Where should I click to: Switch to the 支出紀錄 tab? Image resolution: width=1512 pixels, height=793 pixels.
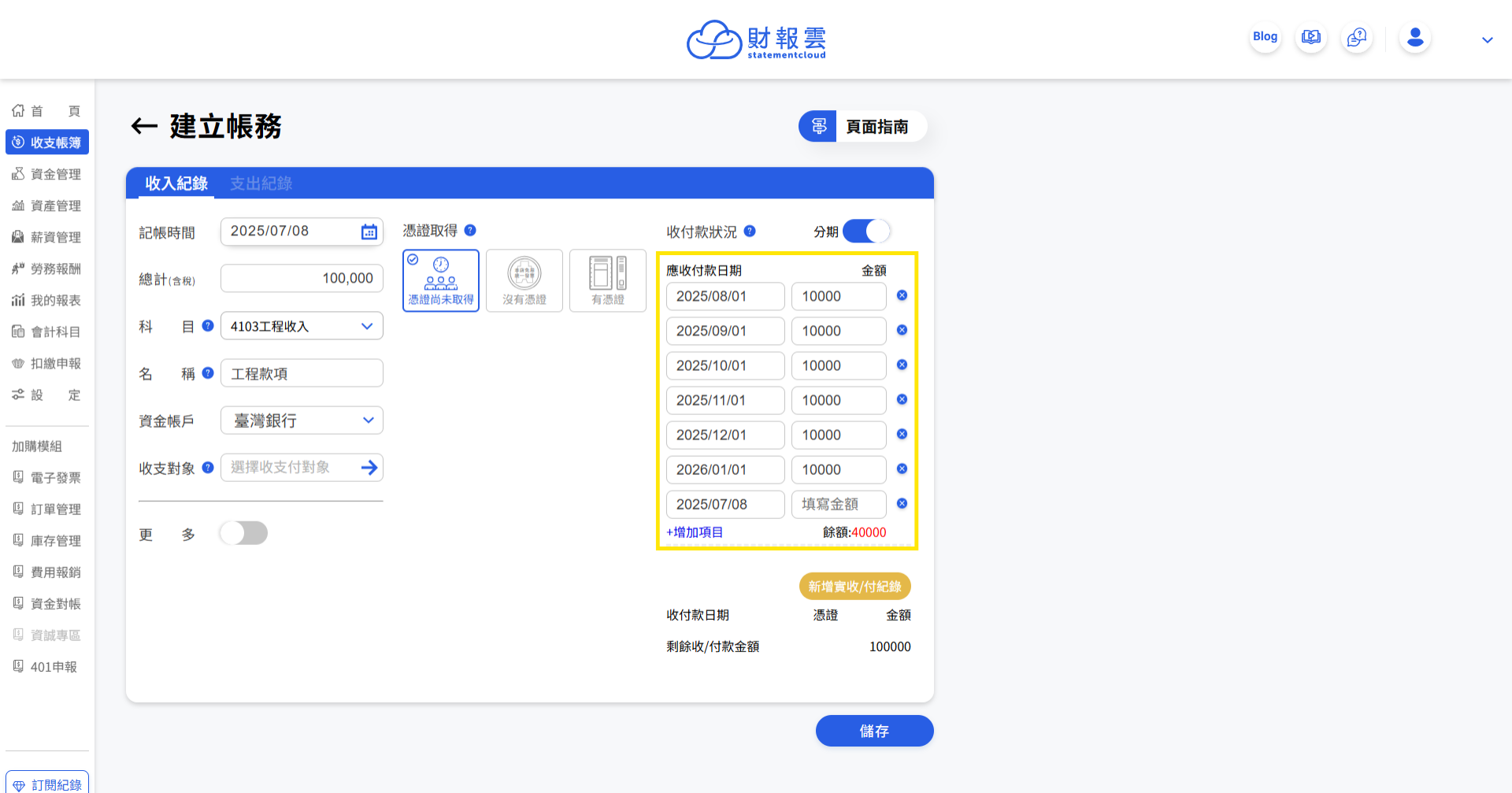point(261,183)
